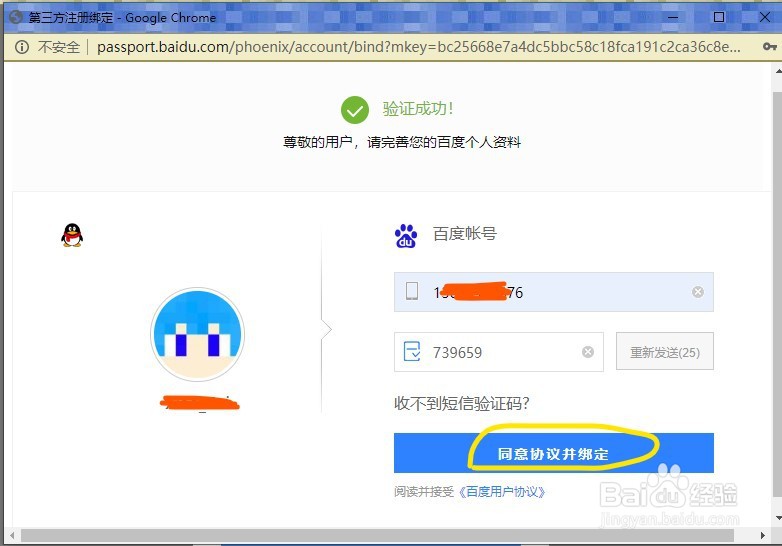The image size is (782, 546).
Task: Click the horizontal scrollbar thumb
Action: pos(377,536)
